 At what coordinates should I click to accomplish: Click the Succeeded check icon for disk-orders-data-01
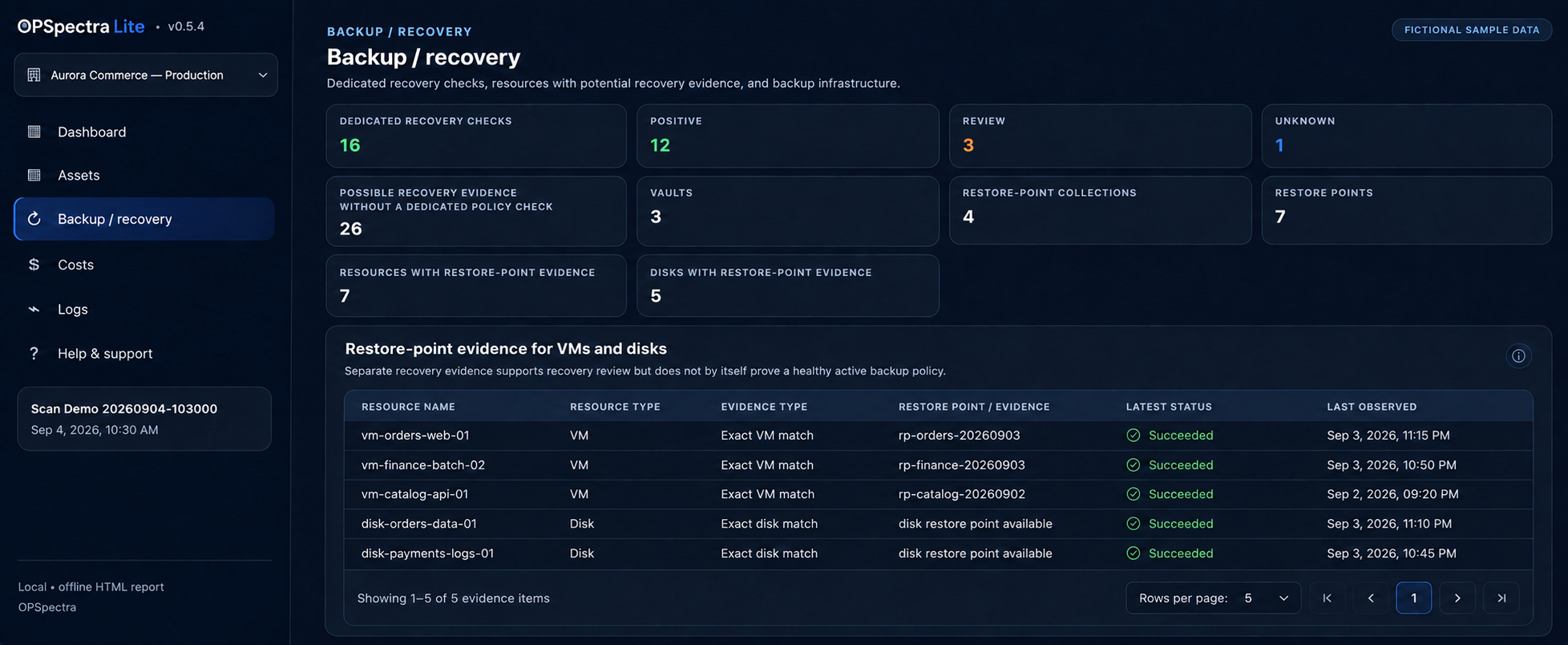[x=1133, y=524]
